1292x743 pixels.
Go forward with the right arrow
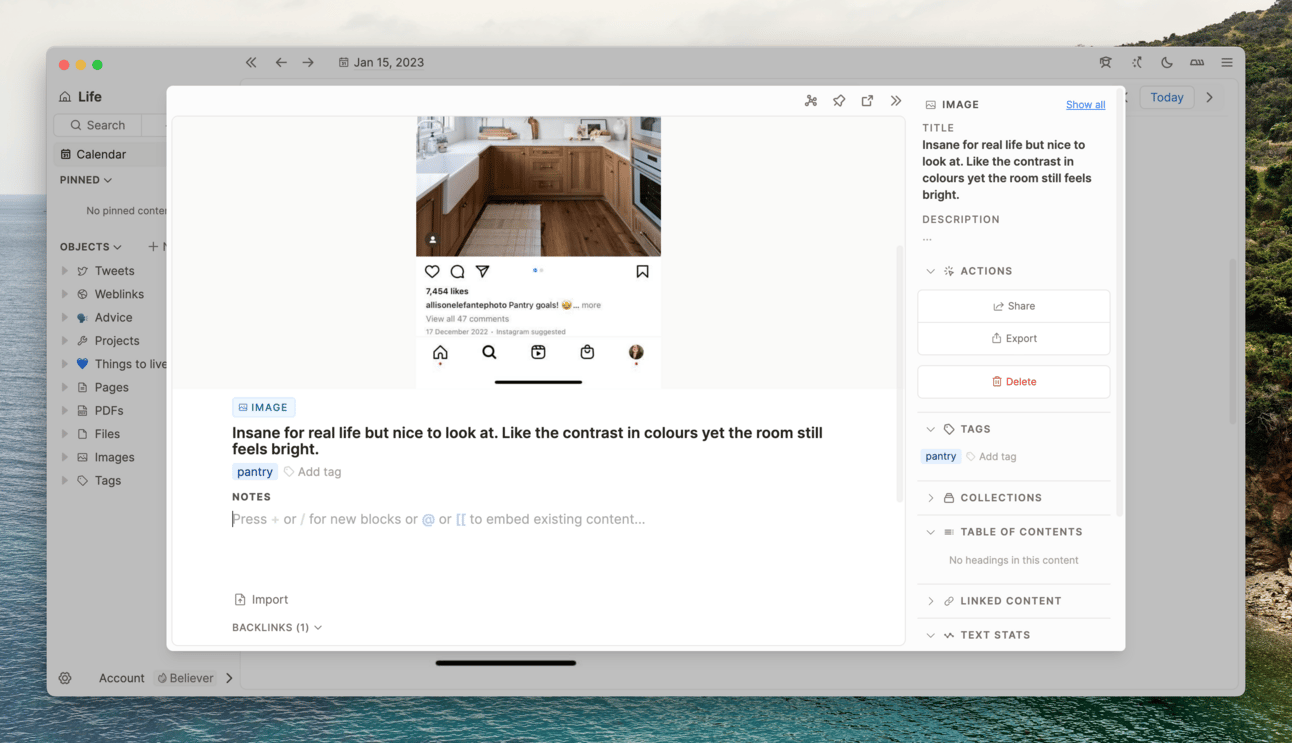pyautogui.click(x=308, y=62)
